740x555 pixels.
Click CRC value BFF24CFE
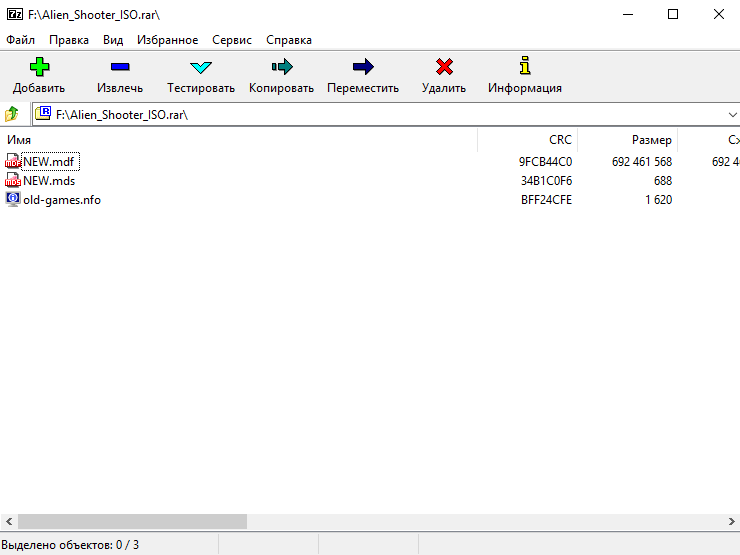[x=546, y=200]
